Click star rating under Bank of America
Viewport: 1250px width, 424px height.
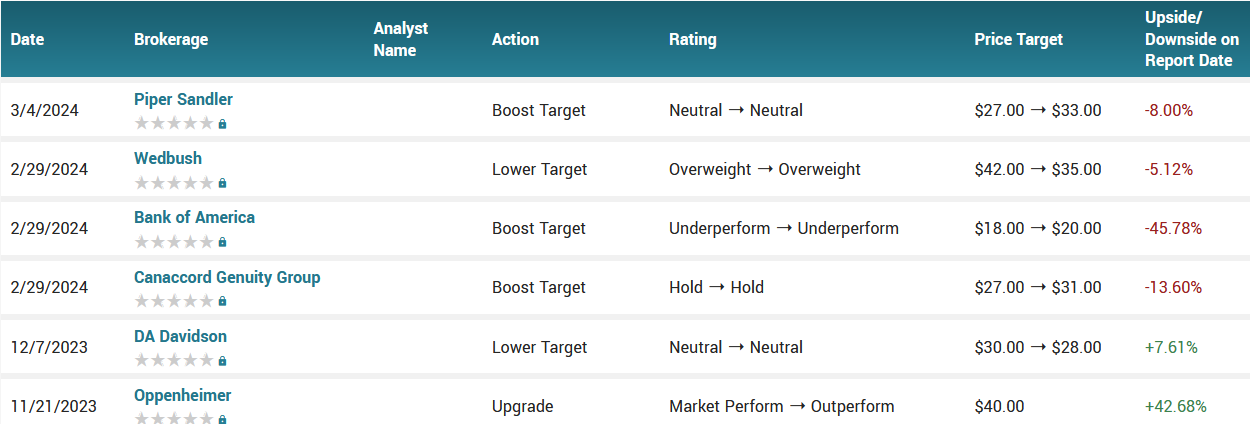pyautogui.click(x=174, y=241)
